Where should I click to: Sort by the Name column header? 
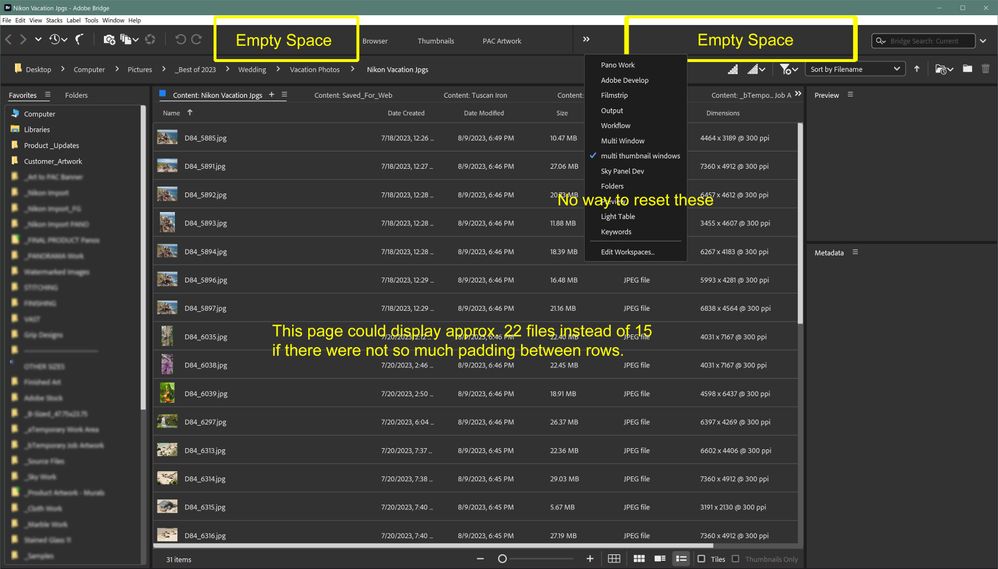171,113
